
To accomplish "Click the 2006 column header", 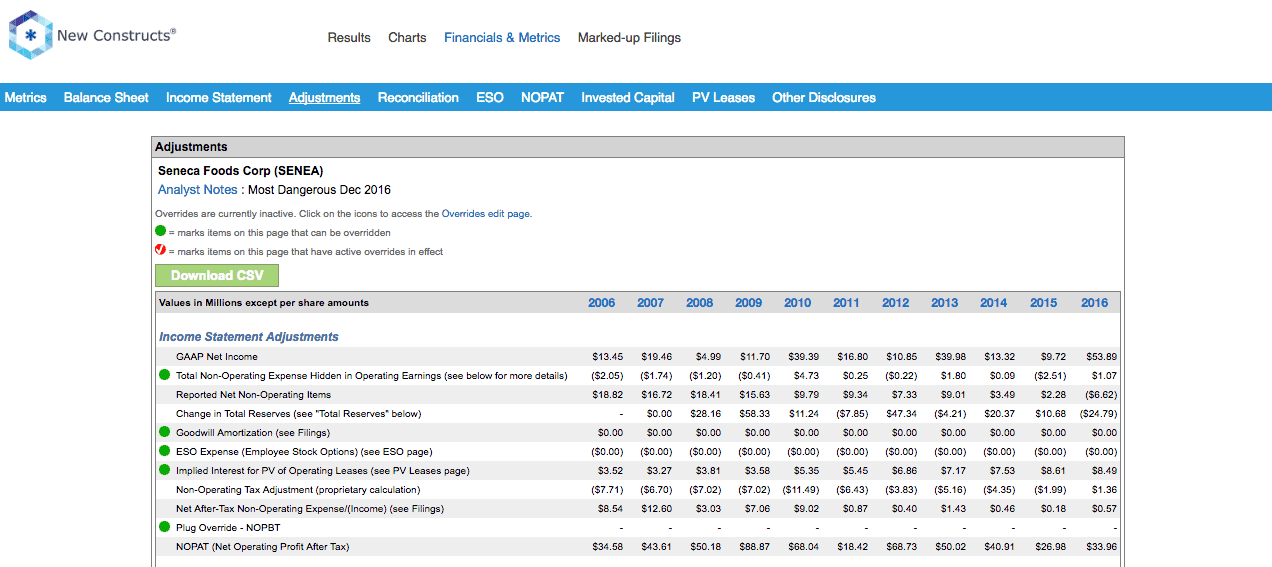I will (602, 302).
